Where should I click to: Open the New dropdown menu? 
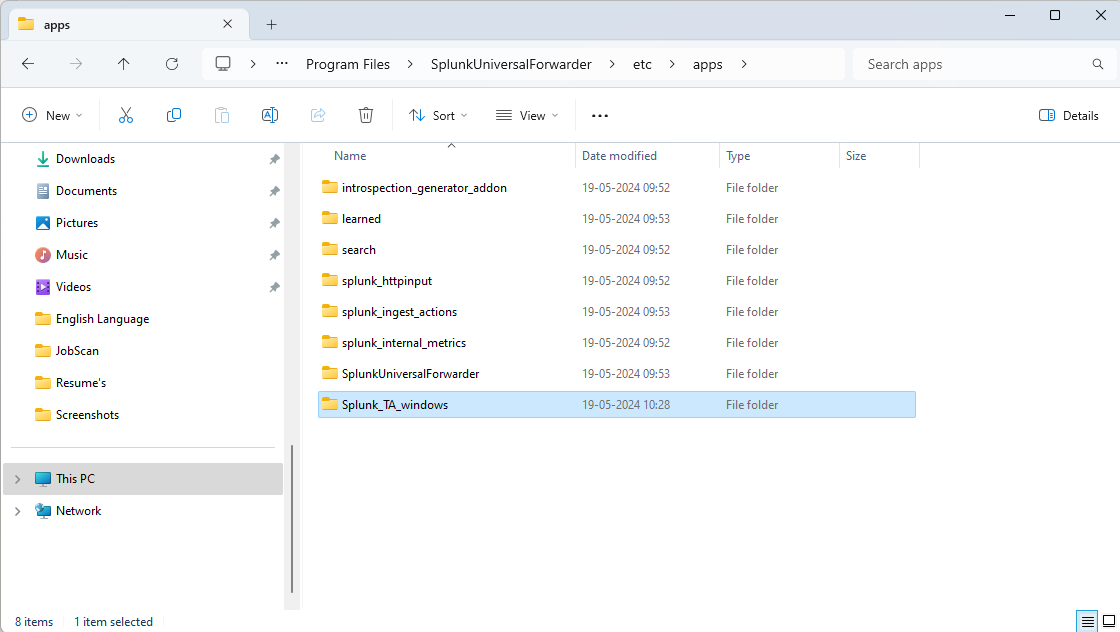(52, 116)
